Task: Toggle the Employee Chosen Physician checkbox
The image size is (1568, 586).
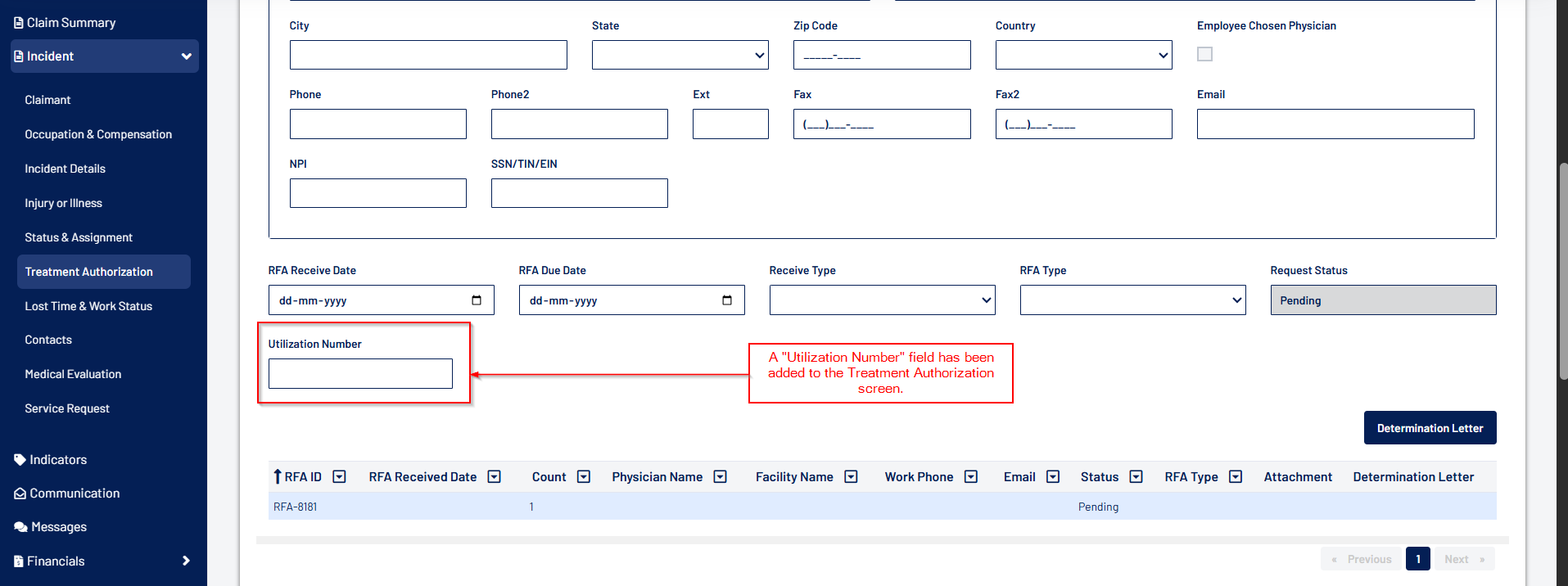Action: coord(1204,54)
